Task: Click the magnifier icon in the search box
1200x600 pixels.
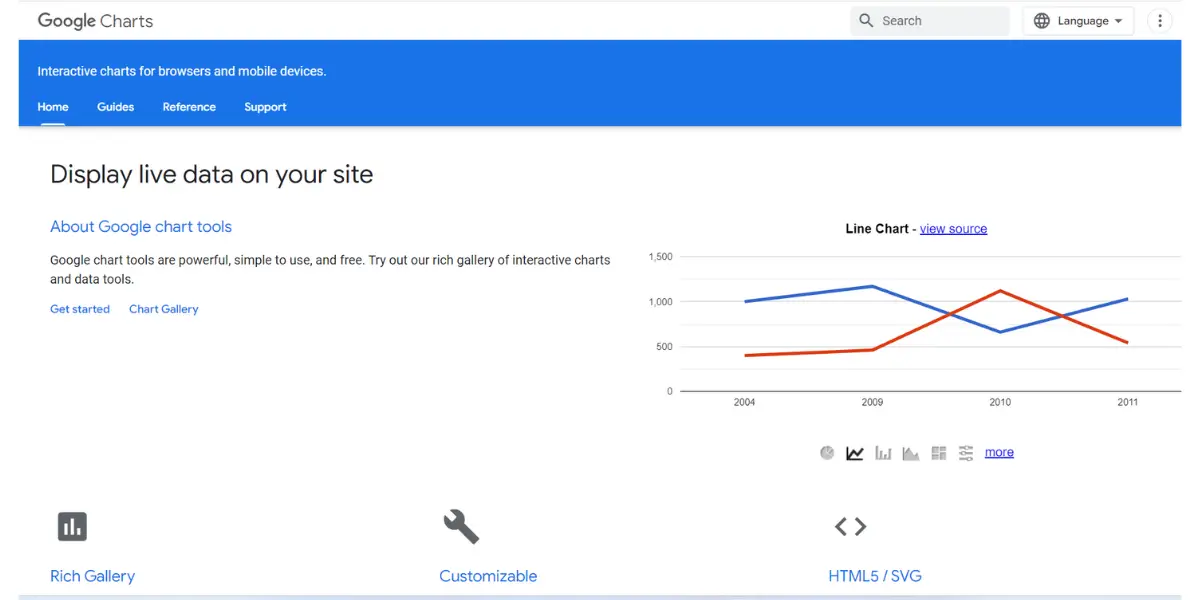Action: coord(866,21)
